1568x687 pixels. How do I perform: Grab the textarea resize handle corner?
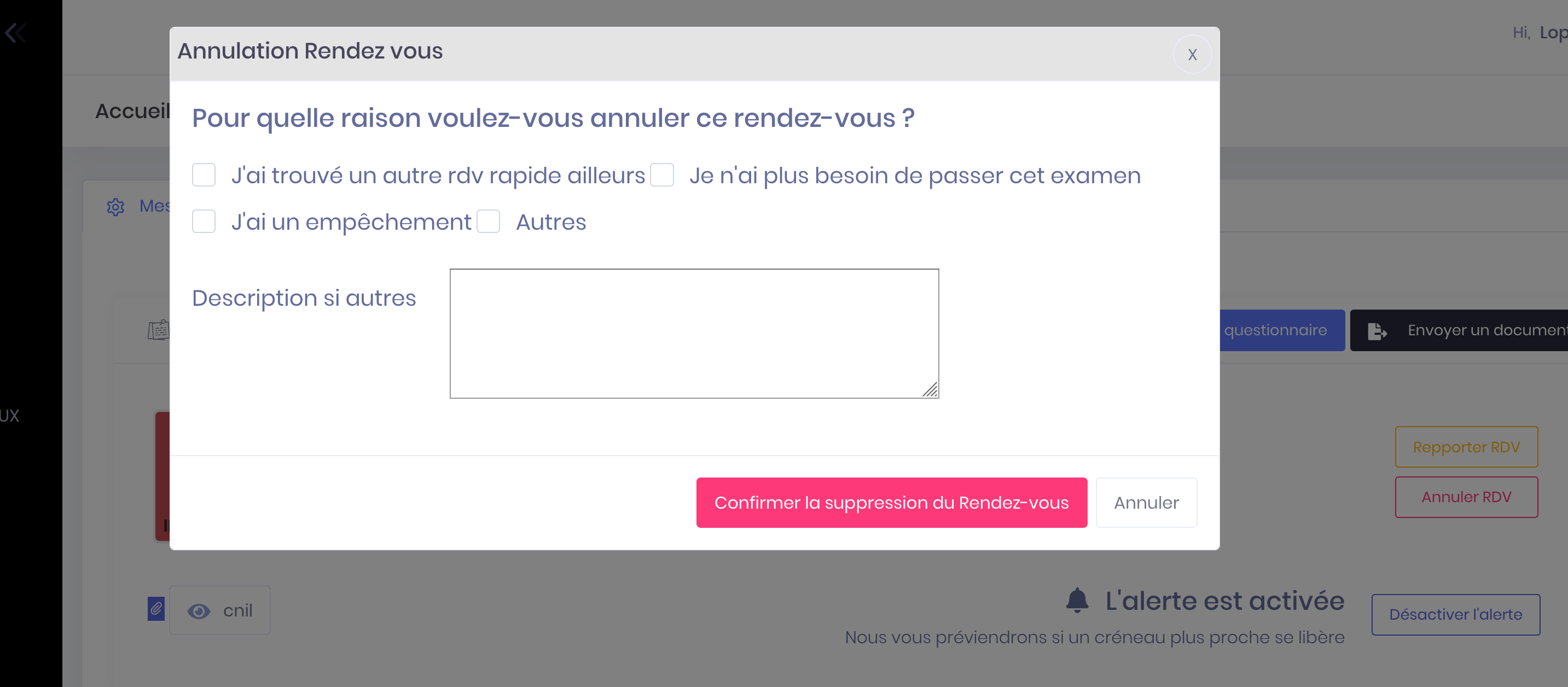coord(930,390)
